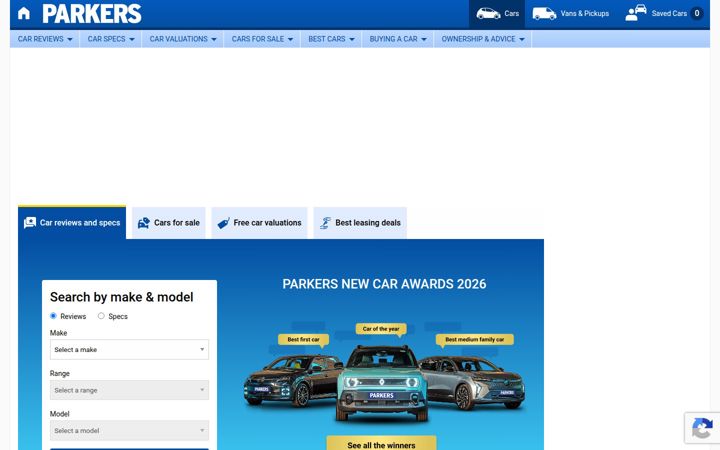Open the teal Car of the year vehicle image
Viewport: 720px width, 450px height.
[382, 382]
